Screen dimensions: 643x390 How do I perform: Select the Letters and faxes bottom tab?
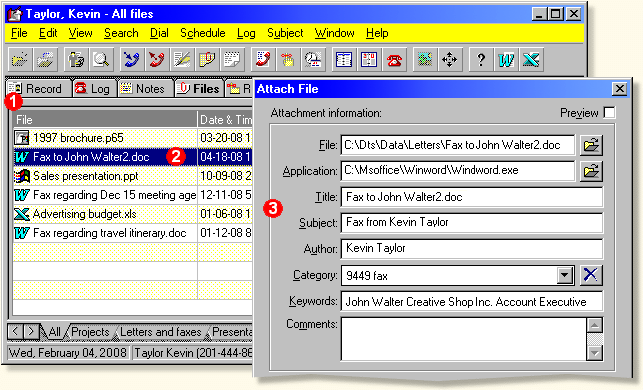[161, 332]
